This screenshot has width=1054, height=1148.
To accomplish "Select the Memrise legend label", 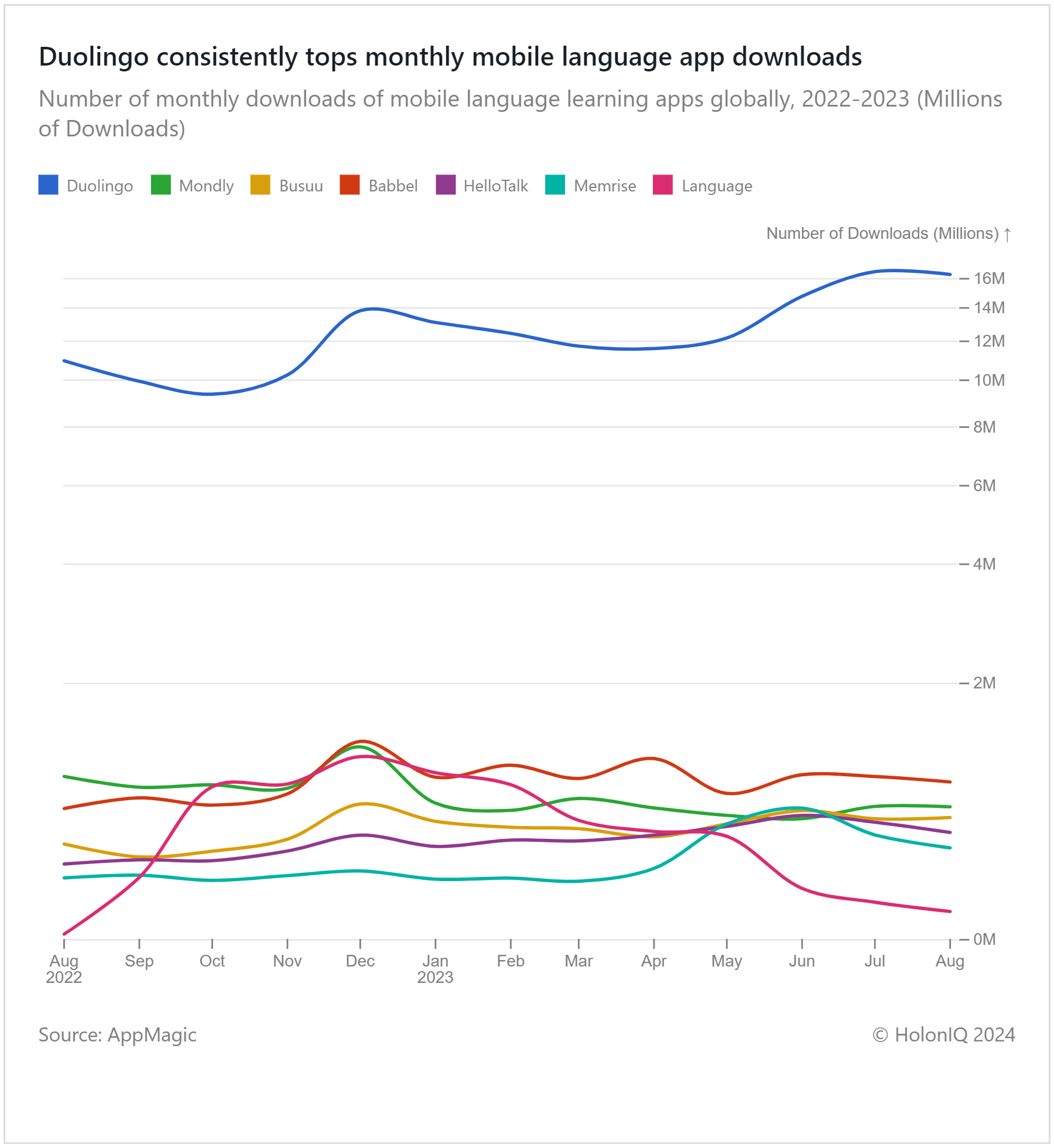I will point(605,186).
